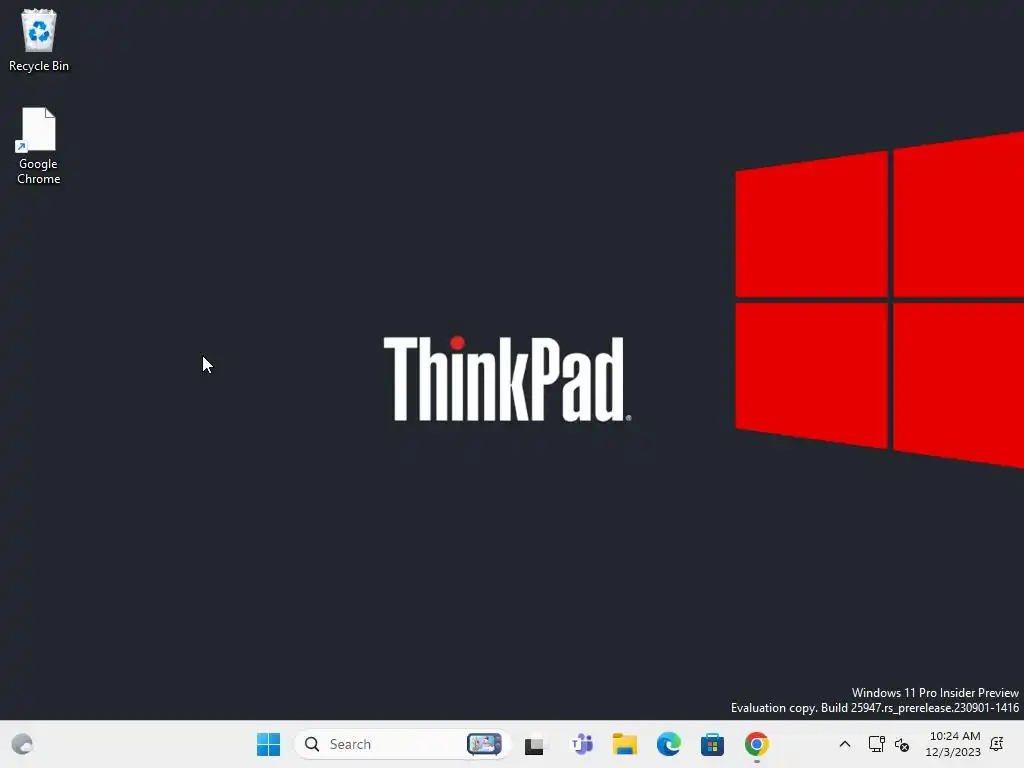Open Microsoft Store from the taskbar
The width and height of the screenshot is (1024, 768).
tap(712, 744)
